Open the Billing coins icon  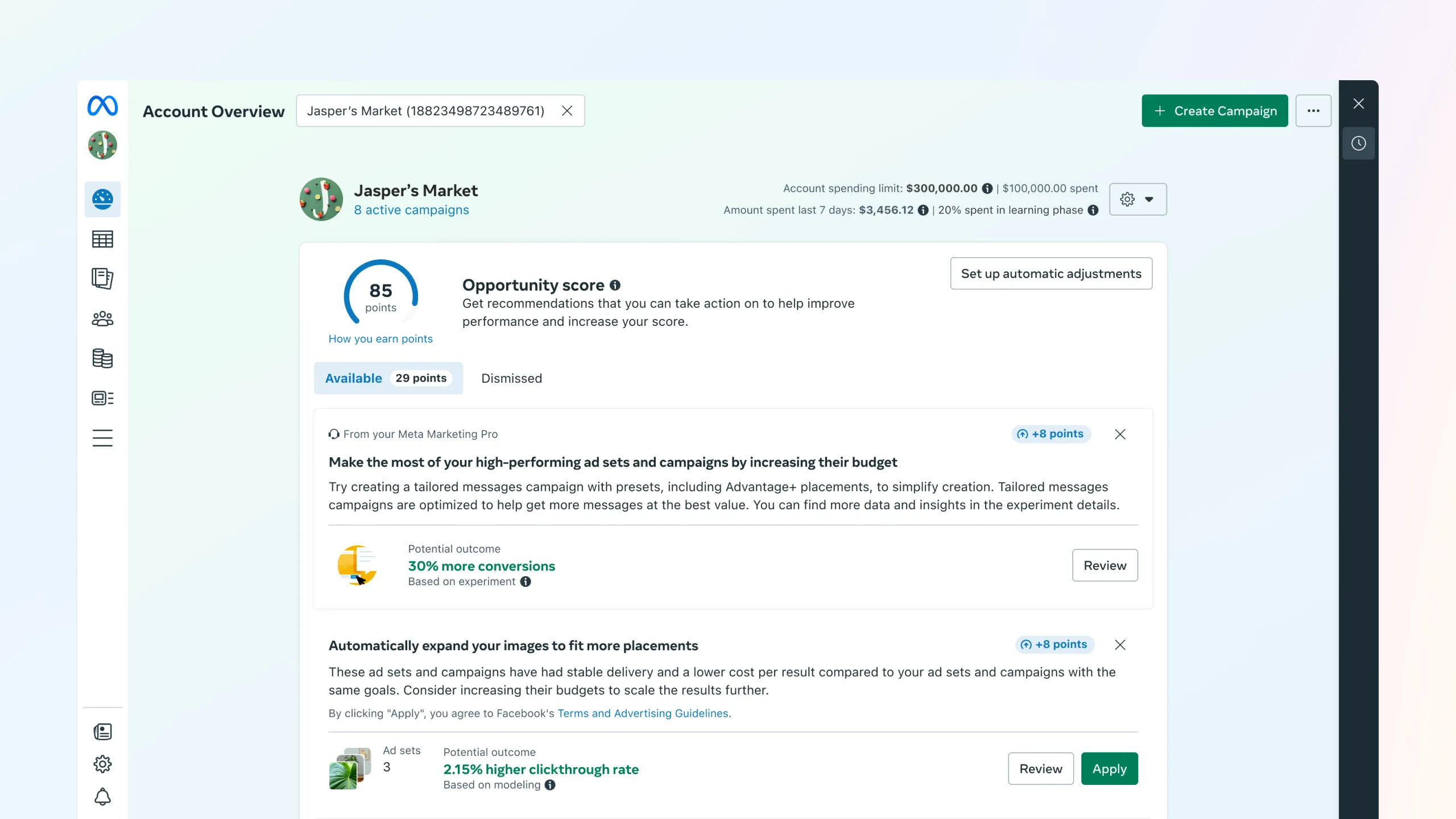pos(102,358)
